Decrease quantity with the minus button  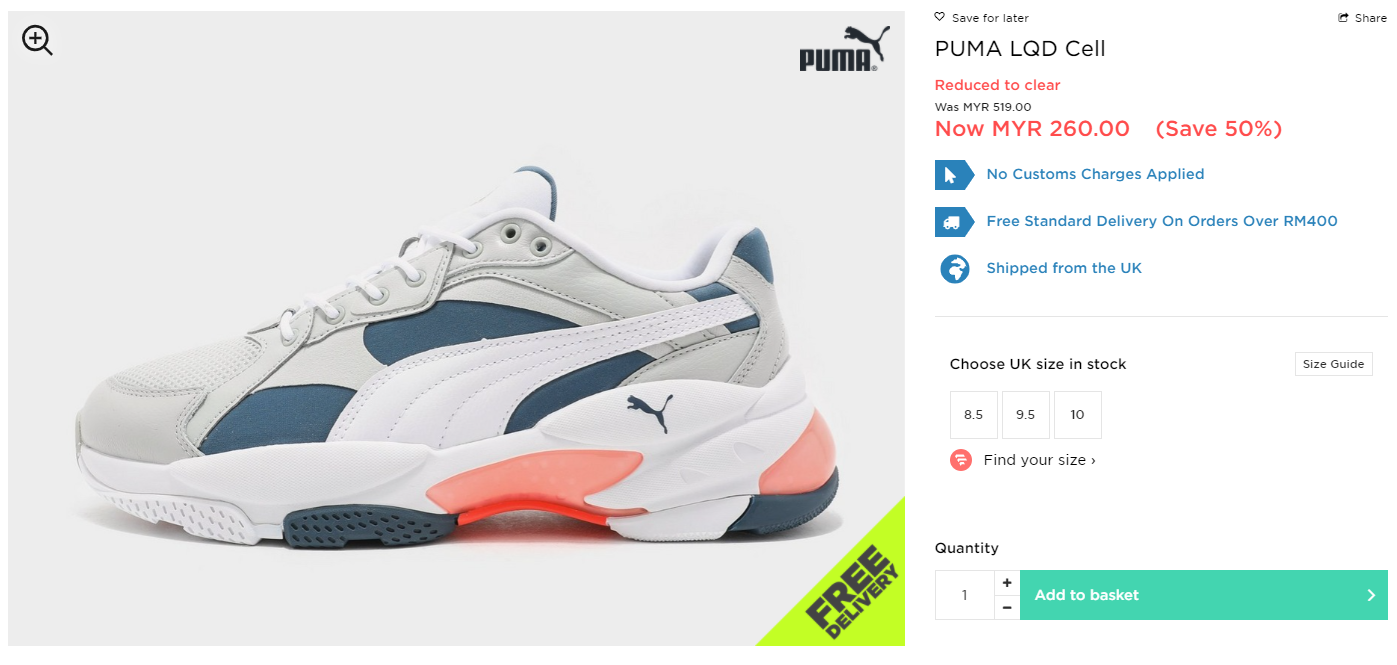pos(1007,607)
